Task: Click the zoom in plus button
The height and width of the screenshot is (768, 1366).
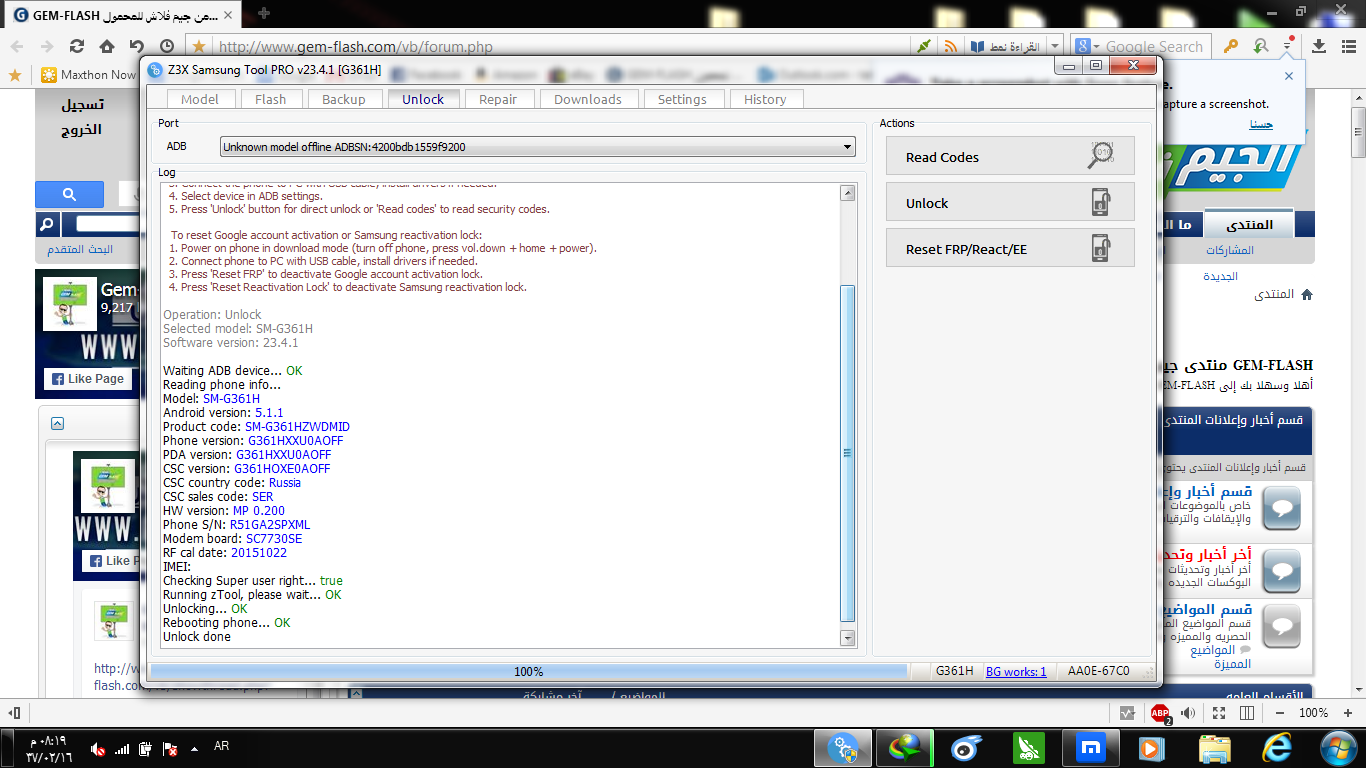Action: tap(1349, 713)
